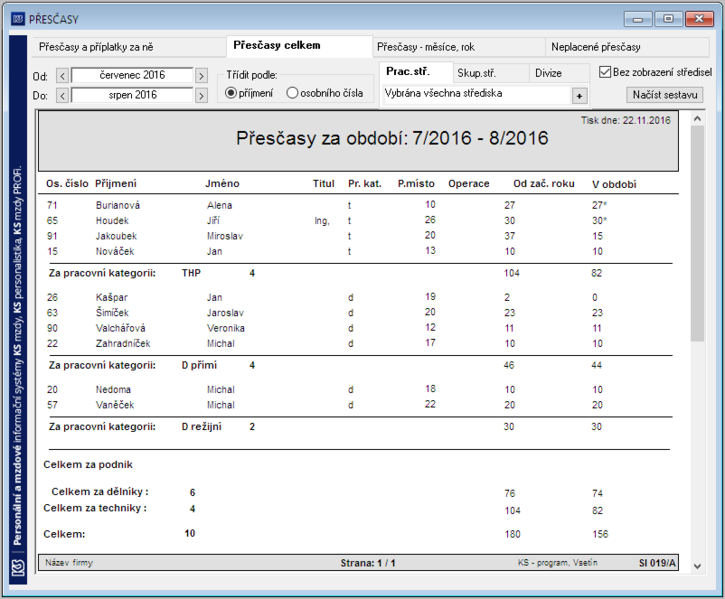Click the Valchářová surname cell

(121, 328)
